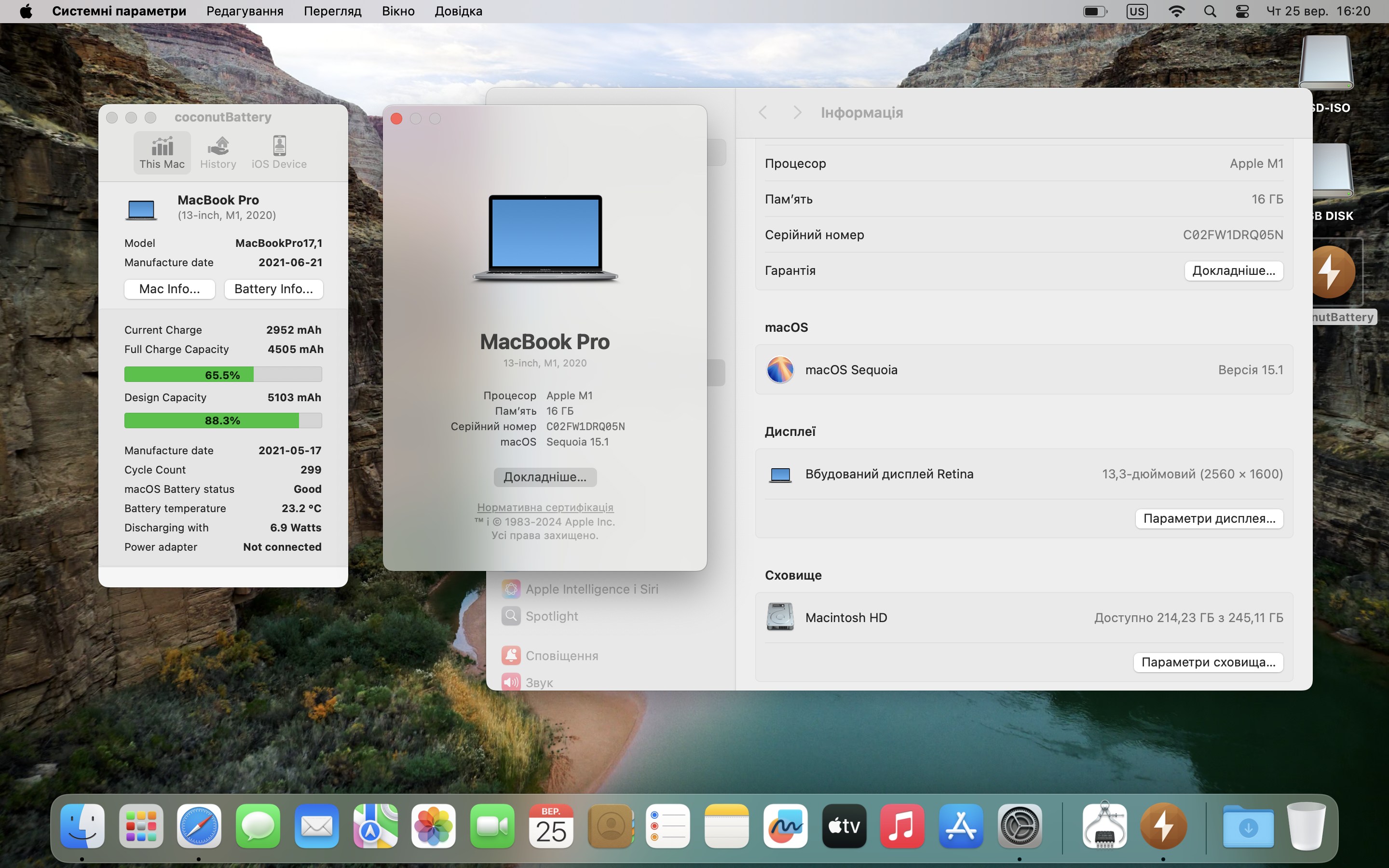Viewport: 1389px width, 868px height.
Task: Open the Довідка menu in menu bar
Action: (x=458, y=11)
